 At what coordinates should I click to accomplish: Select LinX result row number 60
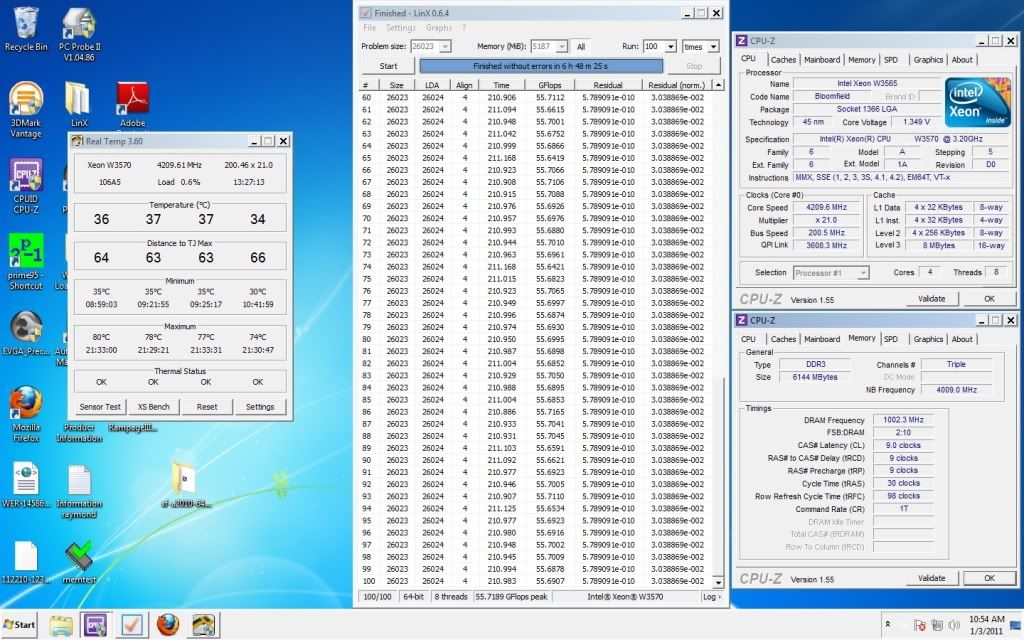(x=536, y=97)
